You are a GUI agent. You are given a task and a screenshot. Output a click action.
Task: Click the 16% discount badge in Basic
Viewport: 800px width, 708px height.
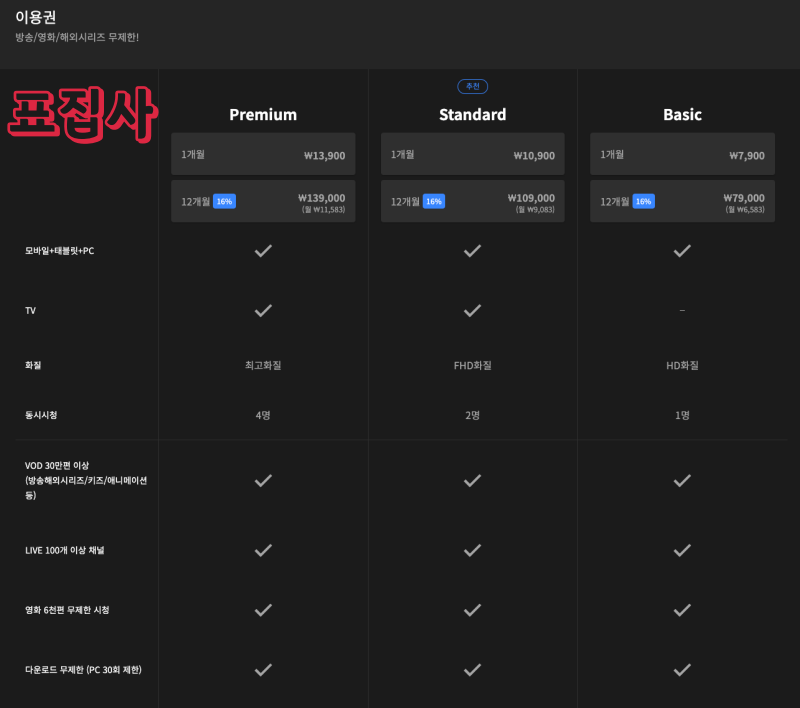tap(643, 201)
